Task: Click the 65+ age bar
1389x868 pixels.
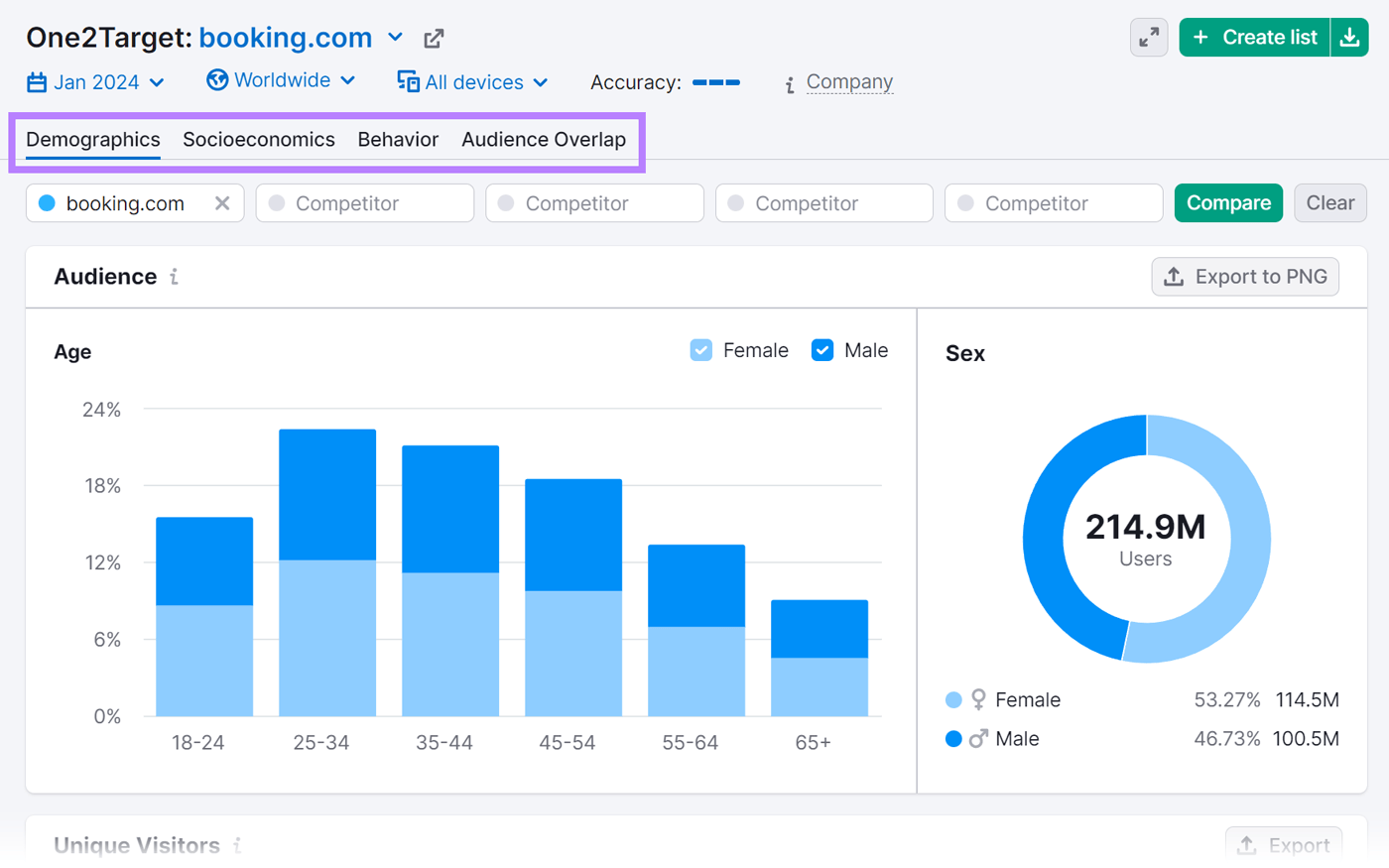Action: [x=820, y=658]
